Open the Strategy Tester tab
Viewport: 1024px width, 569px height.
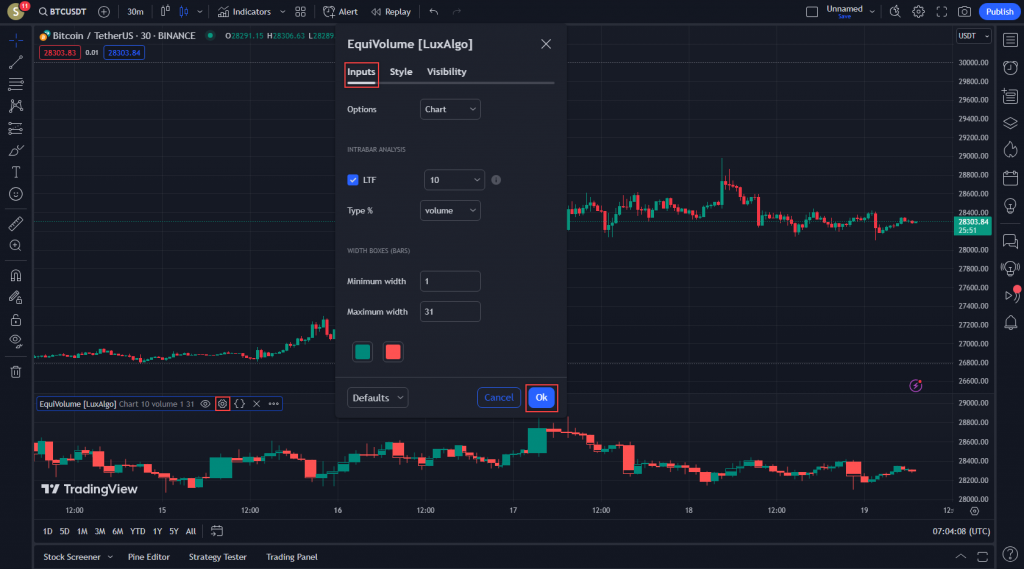(x=217, y=557)
